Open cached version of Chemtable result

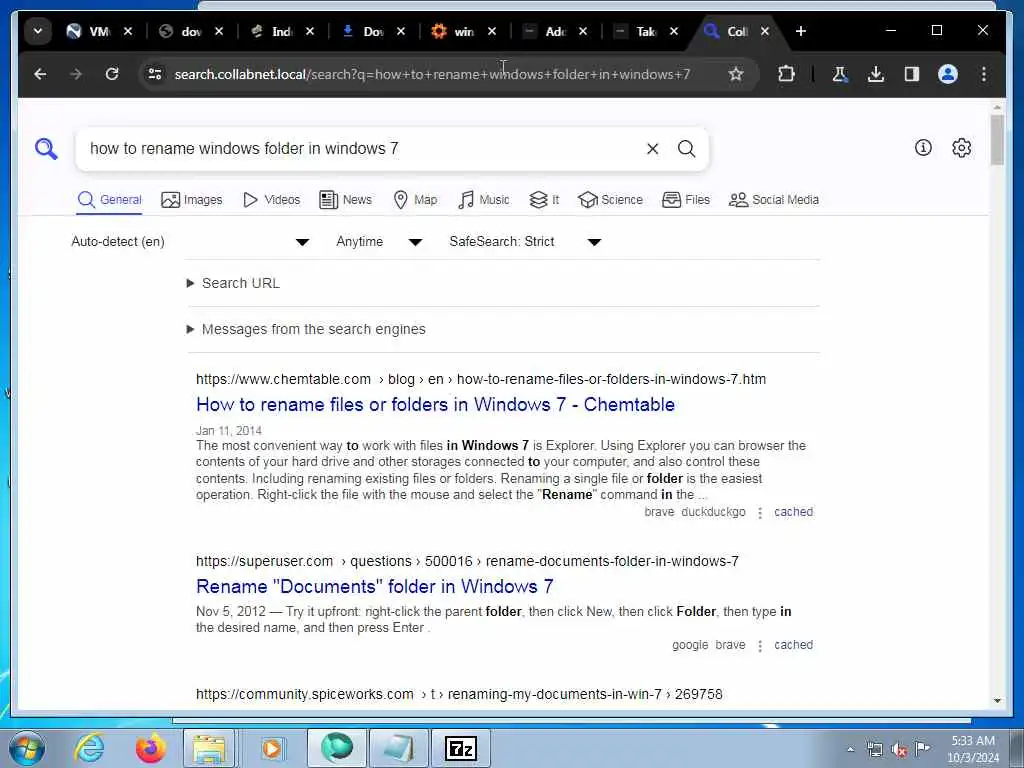pyautogui.click(x=793, y=512)
